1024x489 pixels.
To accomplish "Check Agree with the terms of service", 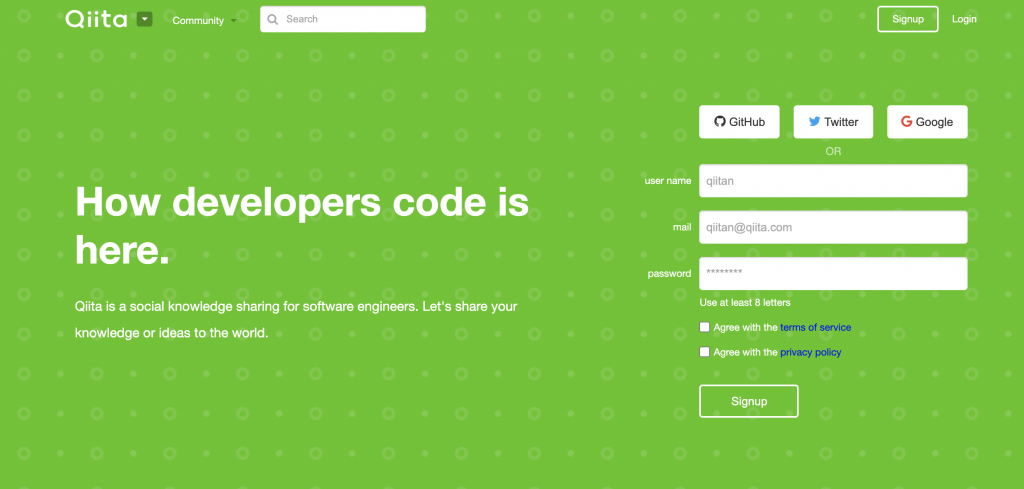I will pyautogui.click(x=704, y=327).
